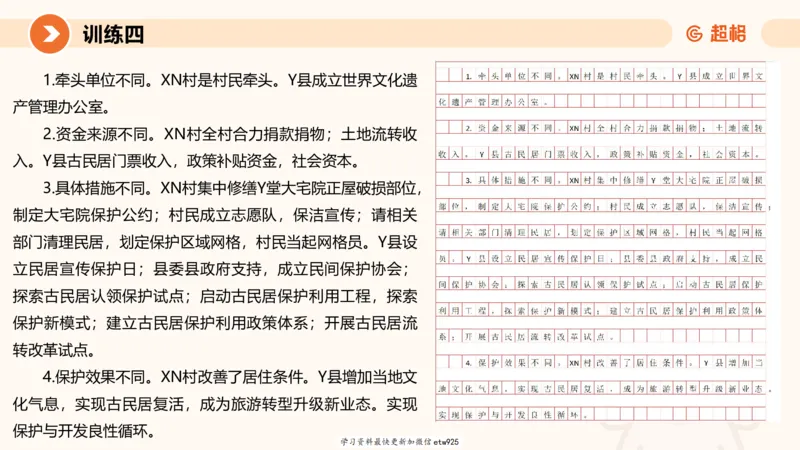
Task: Click the line starting 探索古民居认领保护试点
Action: pyautogui.click(x=215, y=296)
